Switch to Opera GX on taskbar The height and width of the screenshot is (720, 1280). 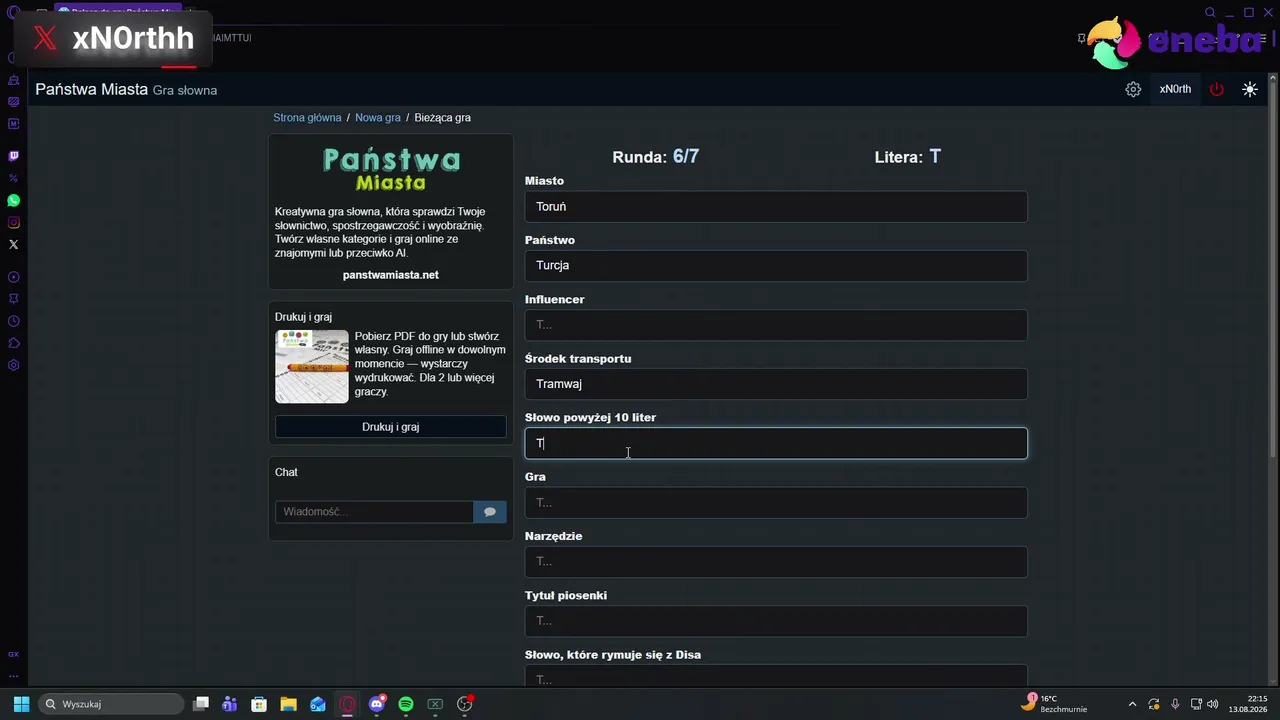347,704
